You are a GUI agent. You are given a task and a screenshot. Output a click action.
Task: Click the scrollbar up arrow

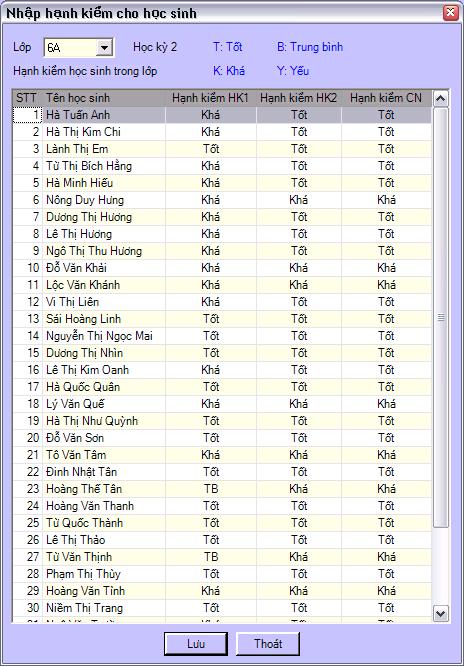point(441,99)
